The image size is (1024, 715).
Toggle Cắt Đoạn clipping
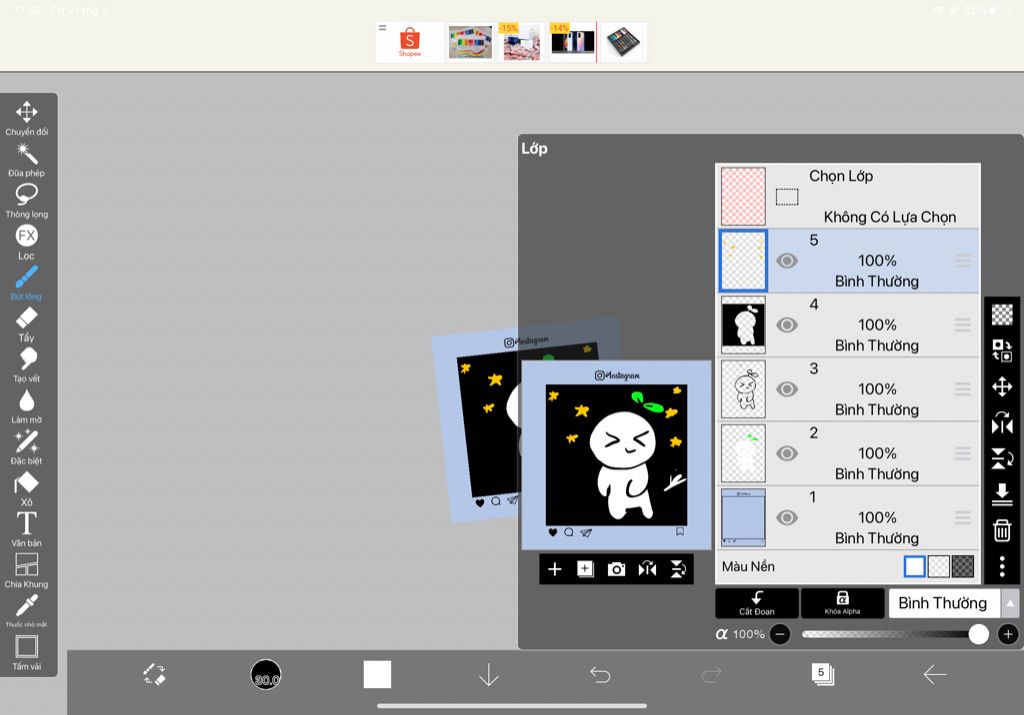point(757,603)
